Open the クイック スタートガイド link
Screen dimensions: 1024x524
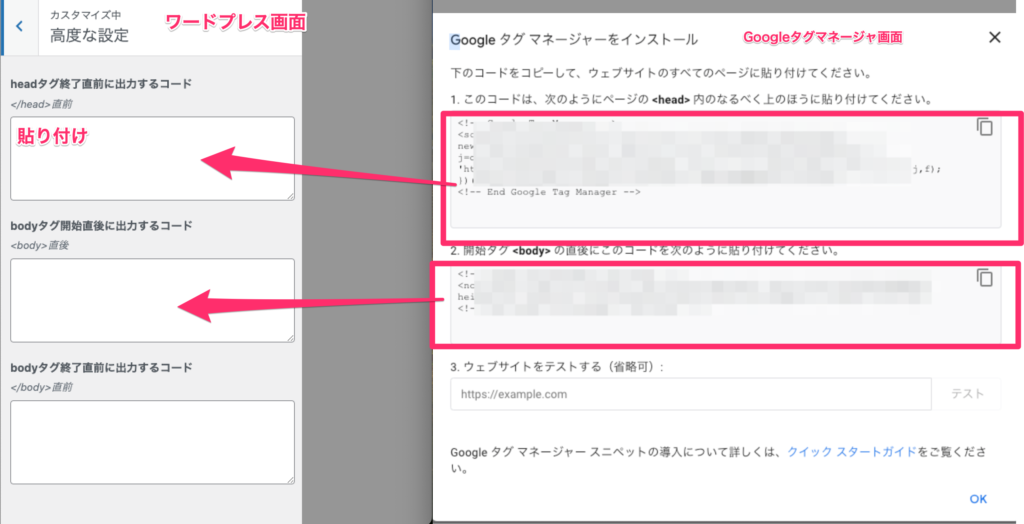[x=852, y=451]
